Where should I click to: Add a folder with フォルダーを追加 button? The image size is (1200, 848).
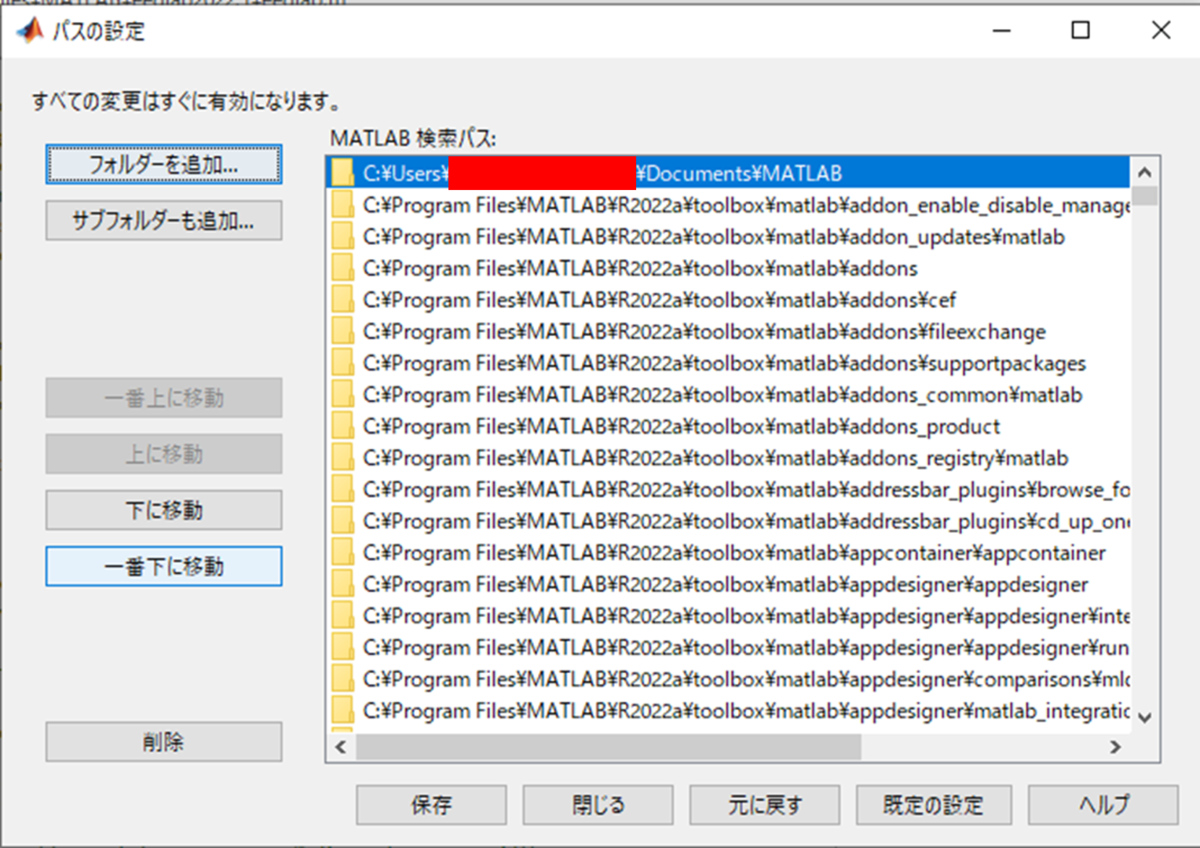coord(164,165)
